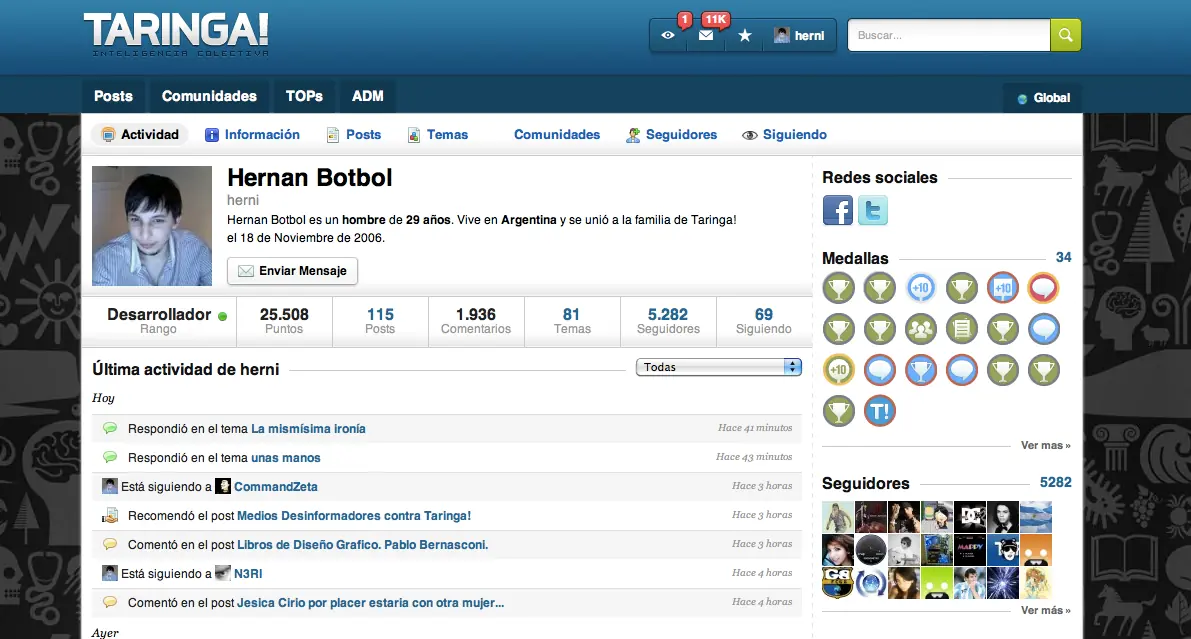Image resolution: width=1191 pixels, height=639 pixels.
Task: Click Hernan Botbol's profile photo
Action: pyautogui.click(x=152, y=226)
